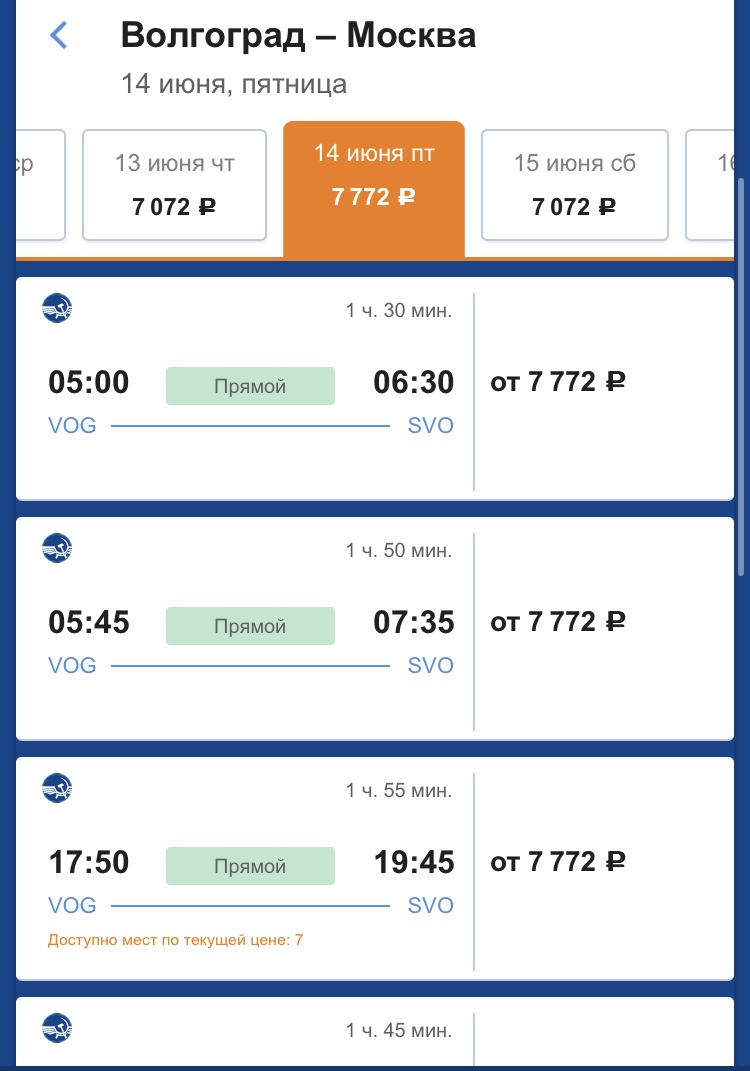Screen dimensions: 750x1071
Task: Open the partially visible ср date tab
Action: 40,185
